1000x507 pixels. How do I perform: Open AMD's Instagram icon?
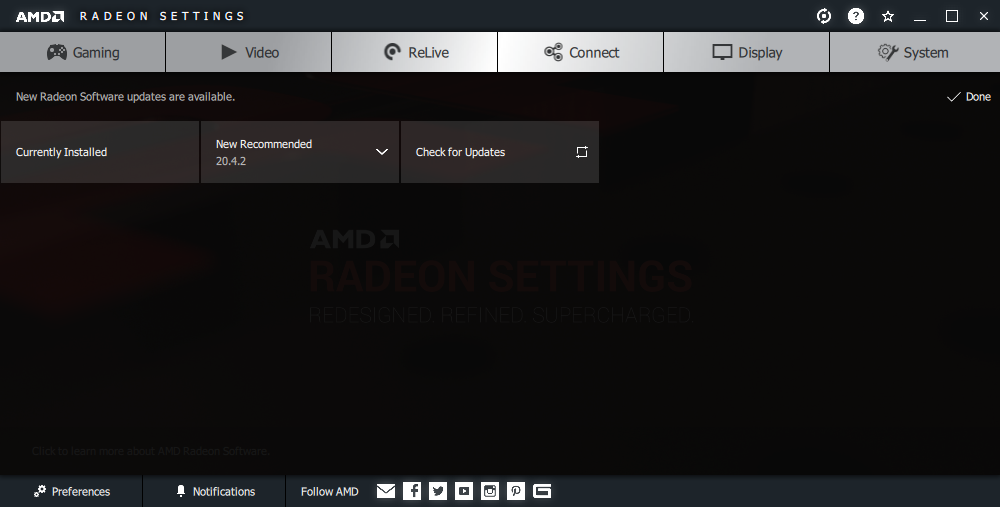[490, 491]
